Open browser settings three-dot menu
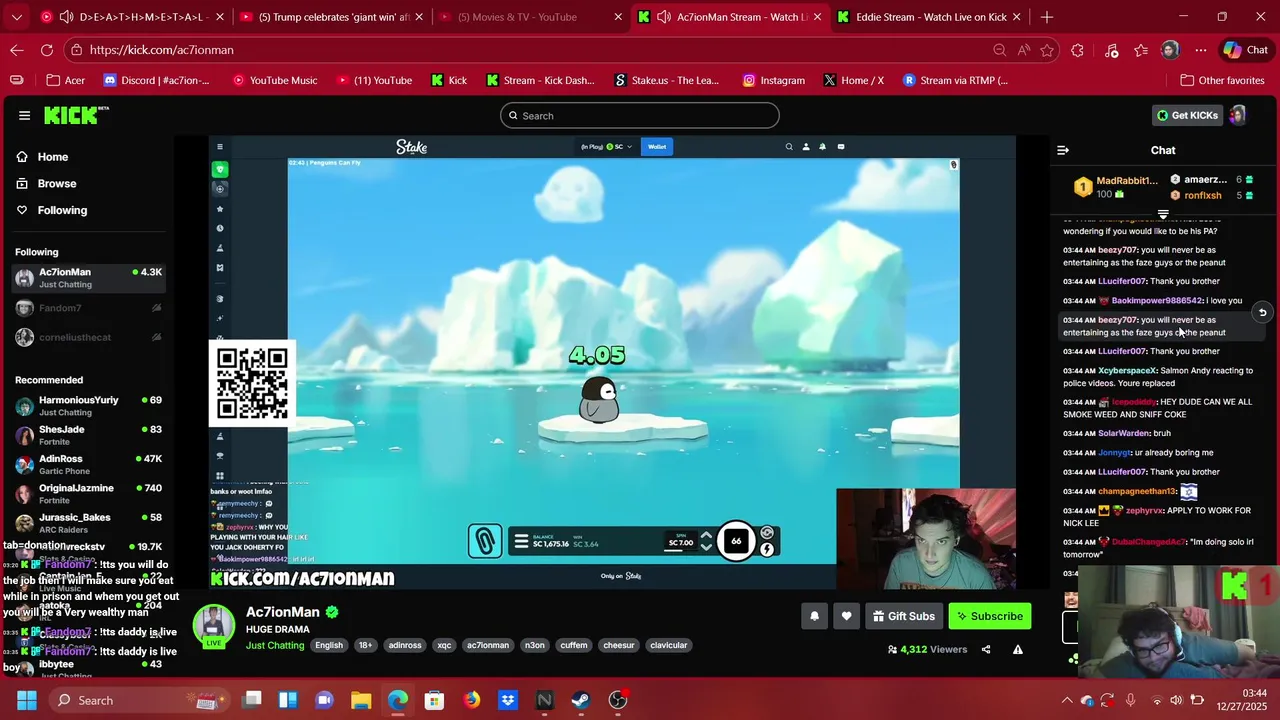This screenshot has height=720, width=1280. coord(1200,50)
